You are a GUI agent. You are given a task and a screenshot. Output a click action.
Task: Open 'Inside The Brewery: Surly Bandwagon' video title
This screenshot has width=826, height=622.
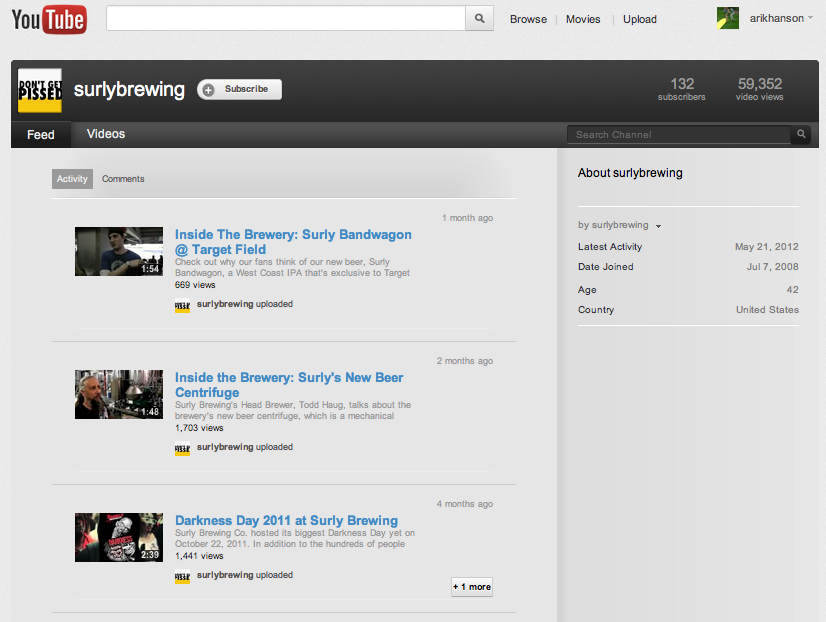tap(293, 242)
